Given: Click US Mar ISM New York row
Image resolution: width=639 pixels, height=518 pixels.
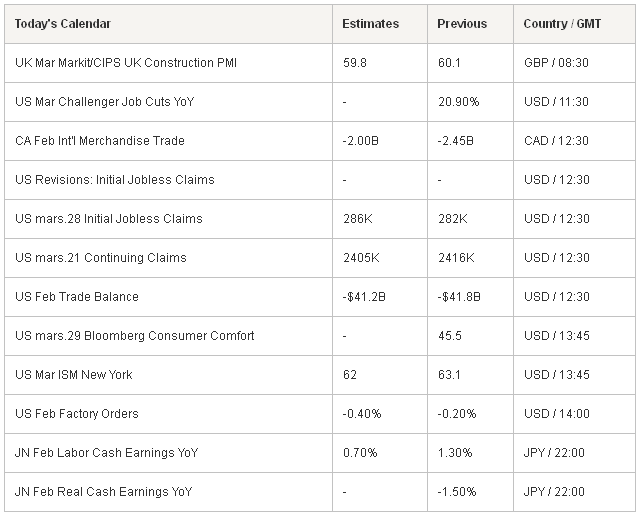Looking at the screenshot, I should 320,375.
